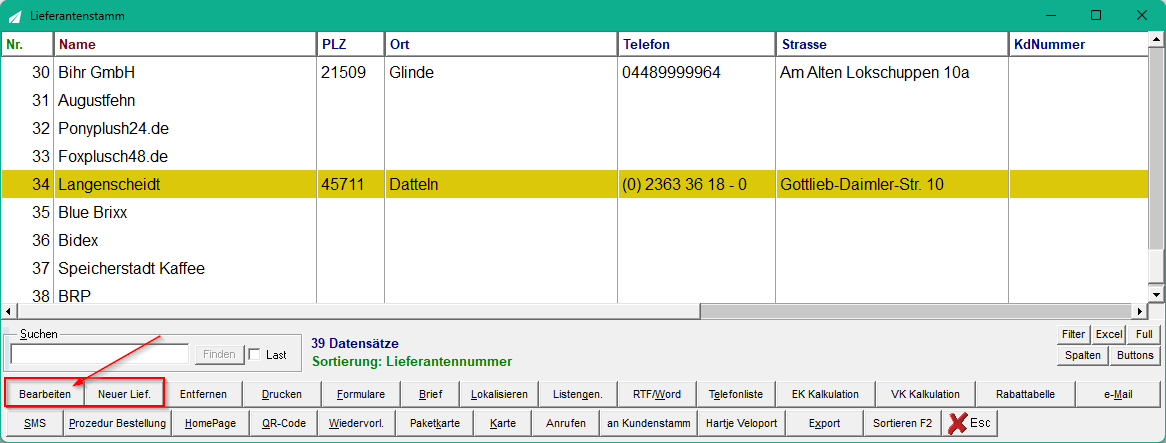Viewport: 1166px width, 443px height.
Task: Click the Lieferantenstamm app icon in title bar
Action: [x=14, y=16]
